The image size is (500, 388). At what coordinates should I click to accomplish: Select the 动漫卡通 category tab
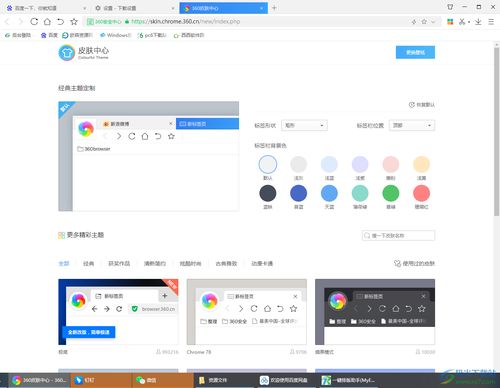click(x=262, y=264)
